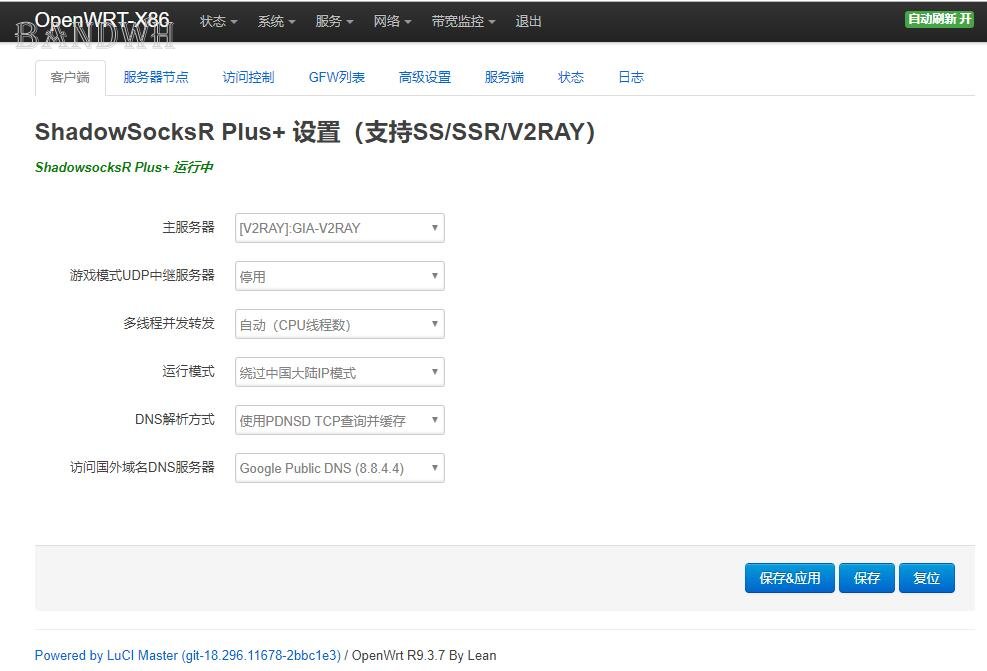
Task: Switch to the 访问控制 tab
Action: click(248, 77)
